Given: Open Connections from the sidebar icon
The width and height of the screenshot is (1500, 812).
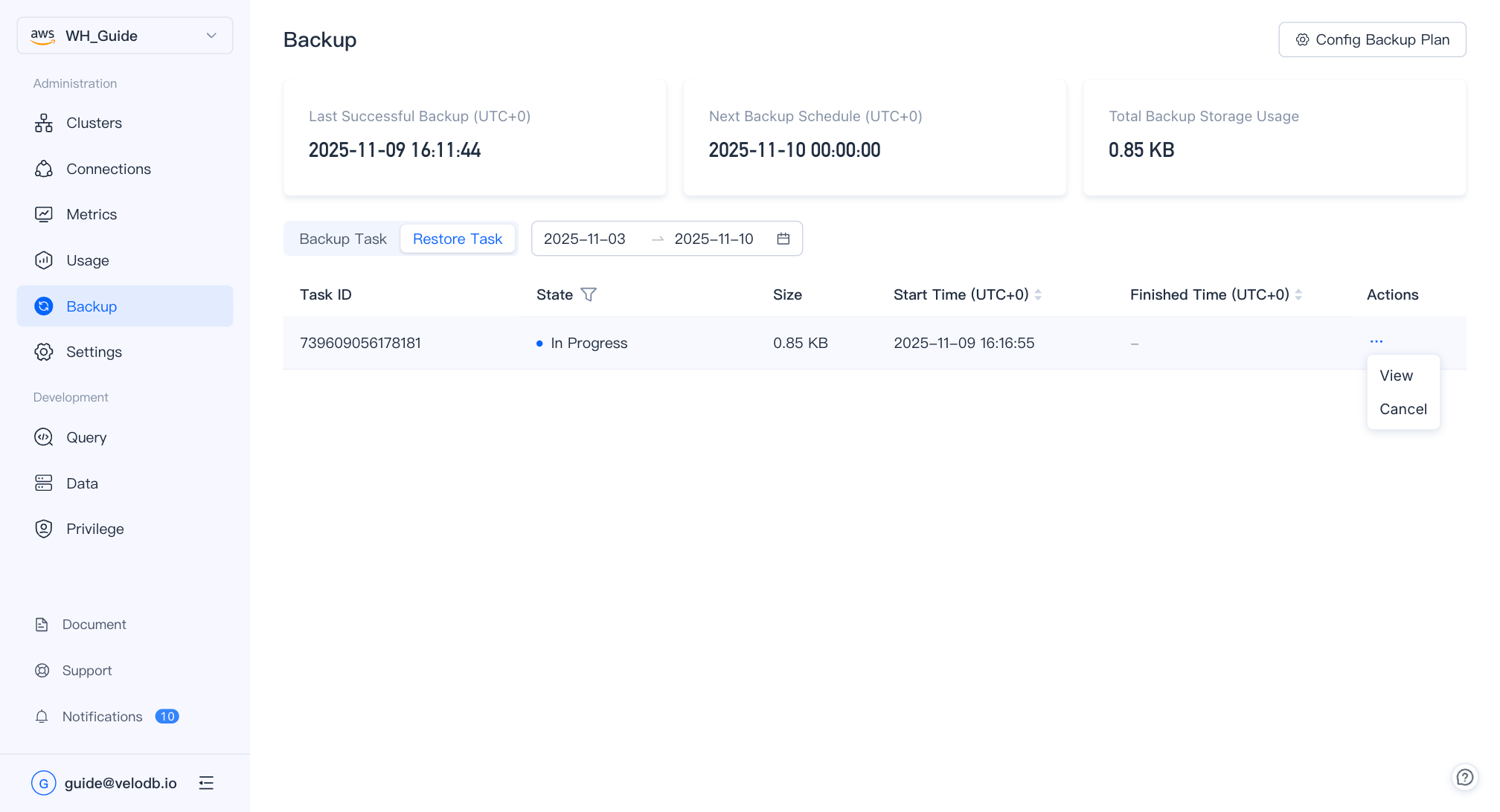Looking at the screenshot, I should [x=43, y=169].
